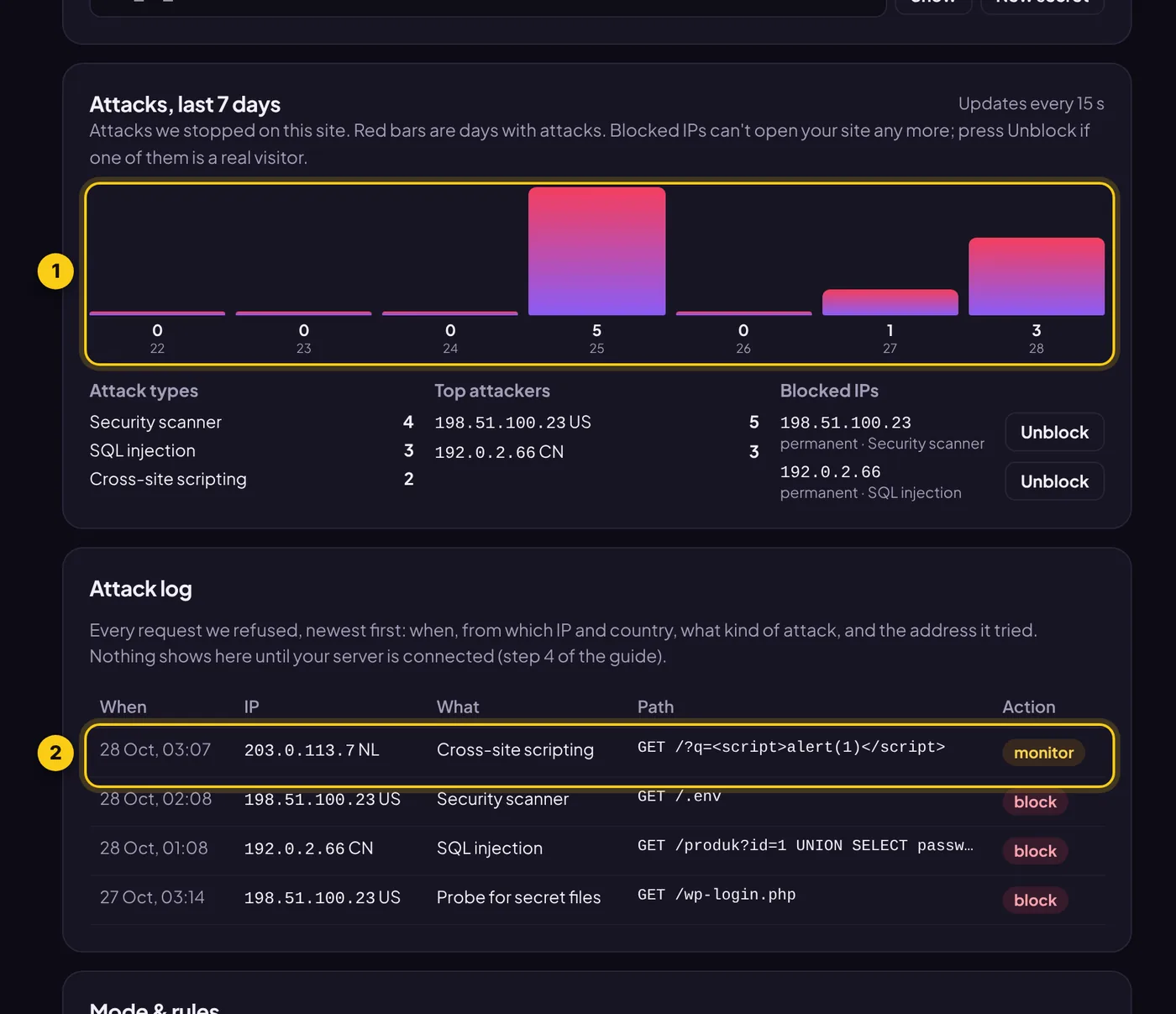
Task: Click "permanent · Security scanner" blocked IP detail
Action: [882, 444]
